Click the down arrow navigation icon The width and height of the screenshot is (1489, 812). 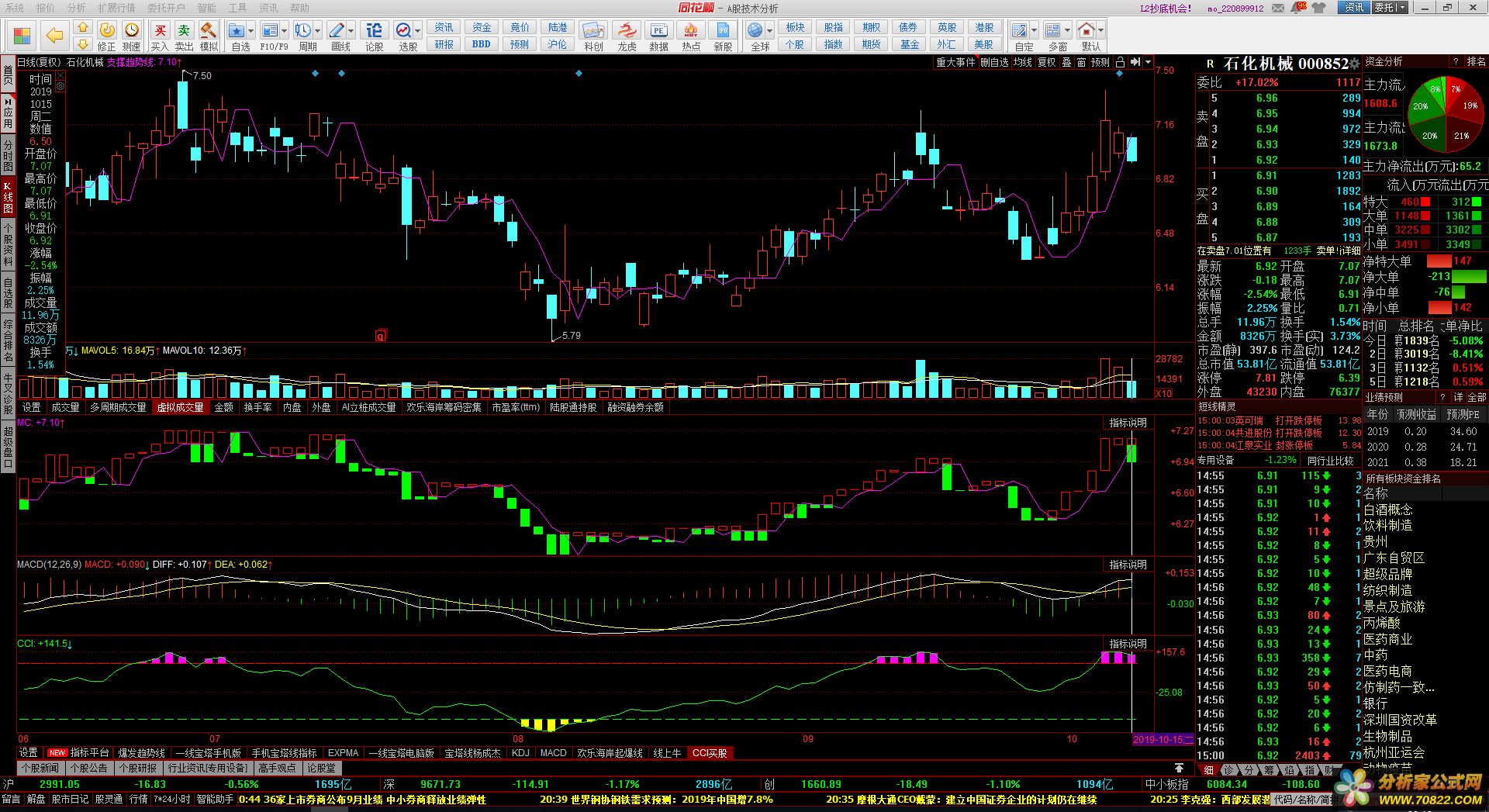tap(82, 45)
